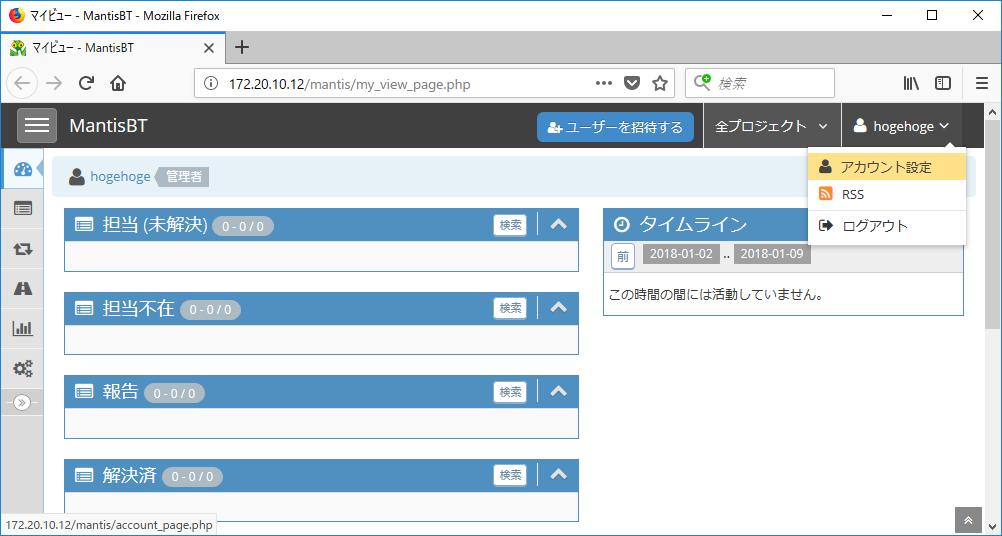Image resolution: width=1002 pixels, height=536 pixels.
Task: Open the 全プロジェクト project dropdown
Action: tap(772, 126)
